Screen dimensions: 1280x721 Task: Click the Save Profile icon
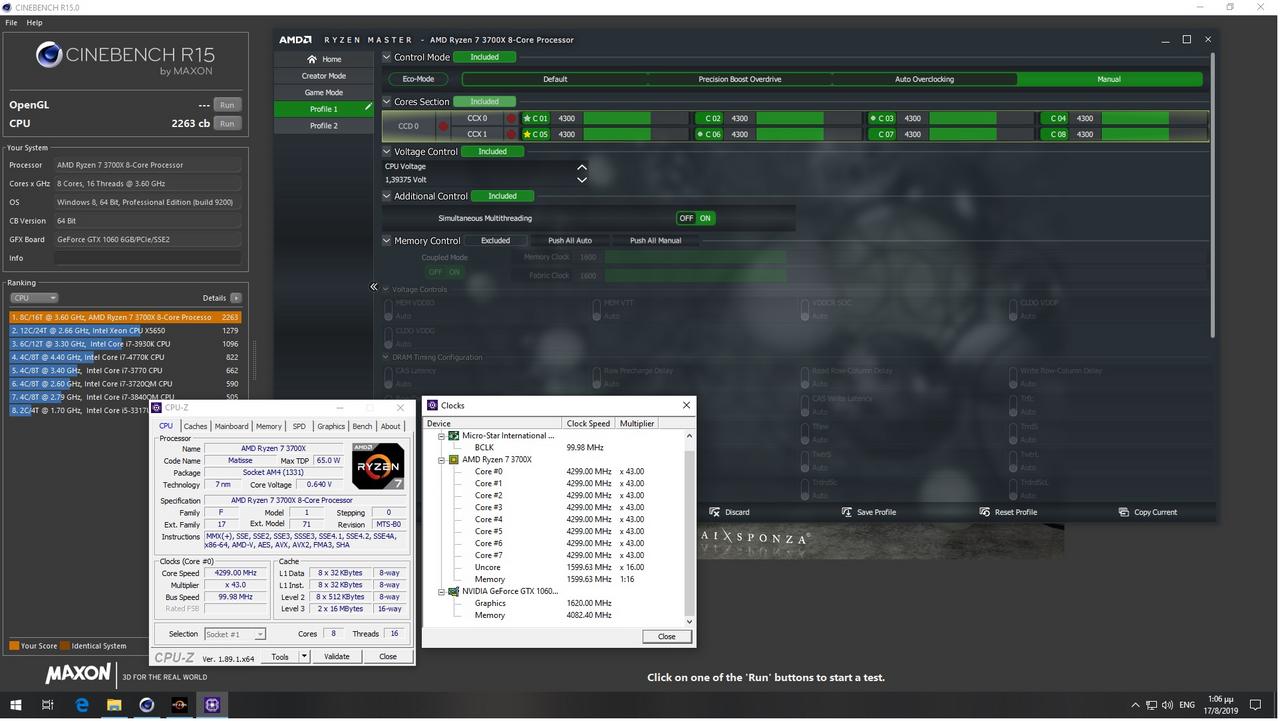847,512
